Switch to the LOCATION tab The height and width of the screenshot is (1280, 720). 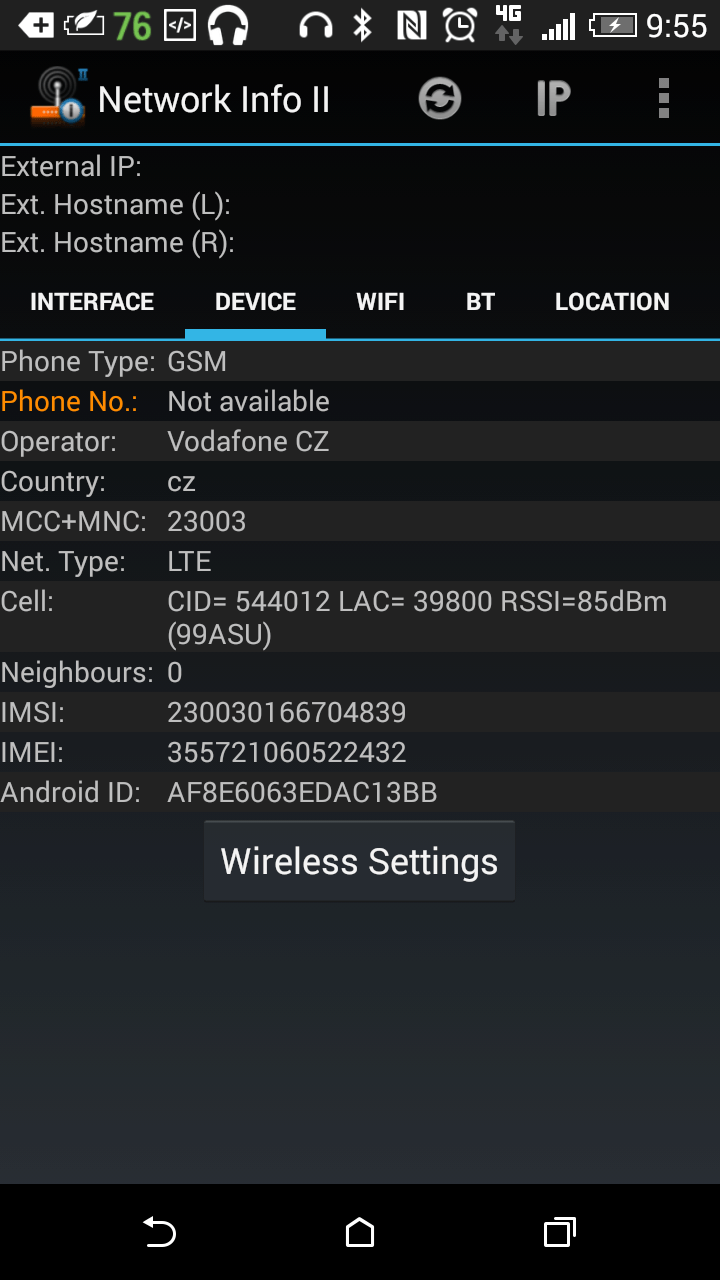click(x=612, y=302)
